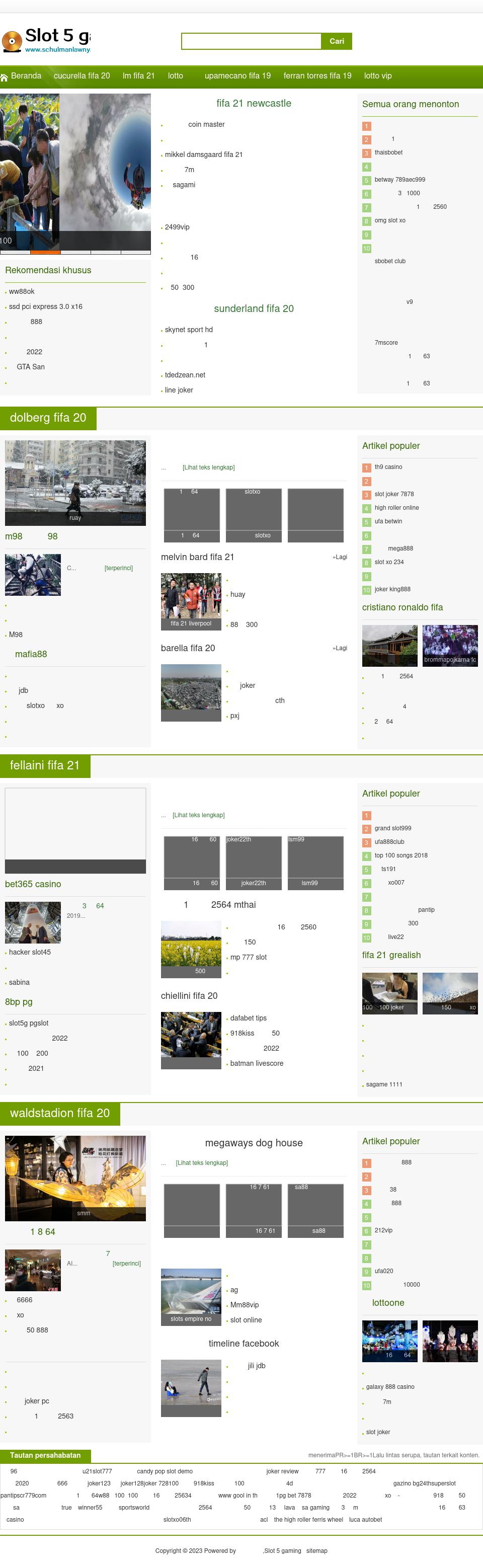Open the sitemap footer link
This screenshot has height=1568, width=483.
(x=316, y=1550)
